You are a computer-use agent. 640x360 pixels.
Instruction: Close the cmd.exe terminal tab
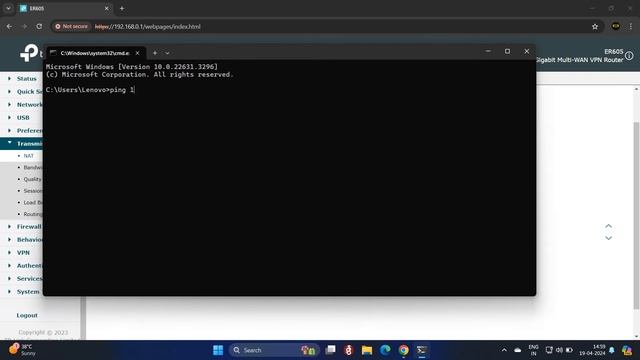138,53
